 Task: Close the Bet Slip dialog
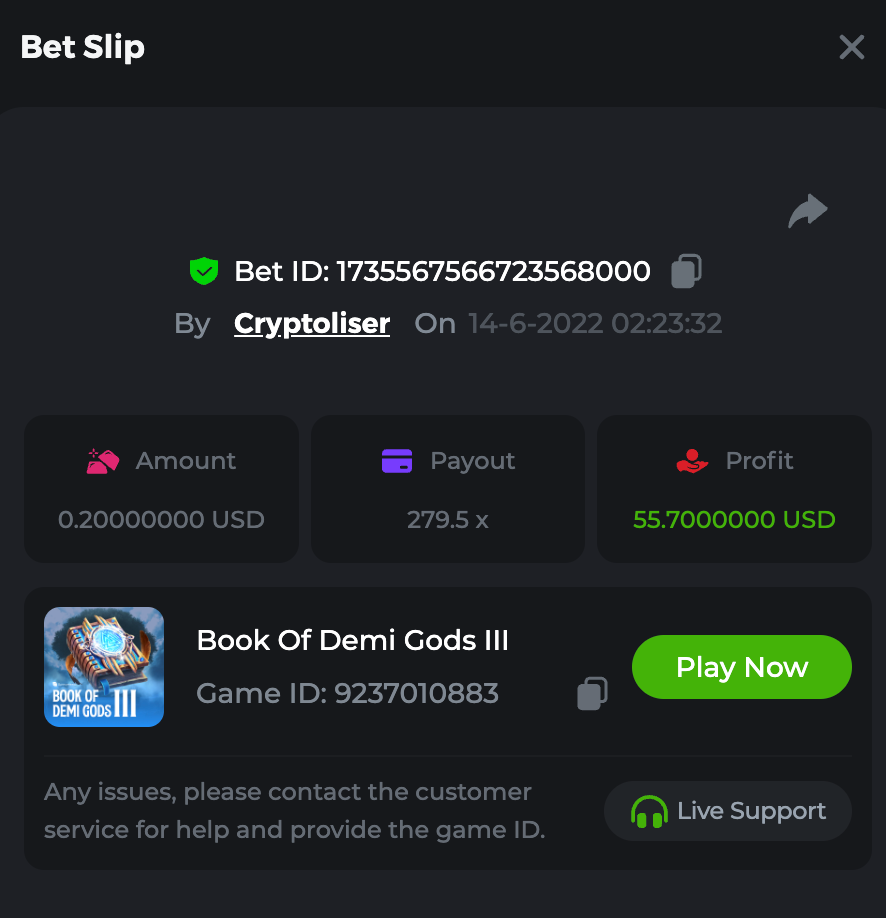coord(851,47)
